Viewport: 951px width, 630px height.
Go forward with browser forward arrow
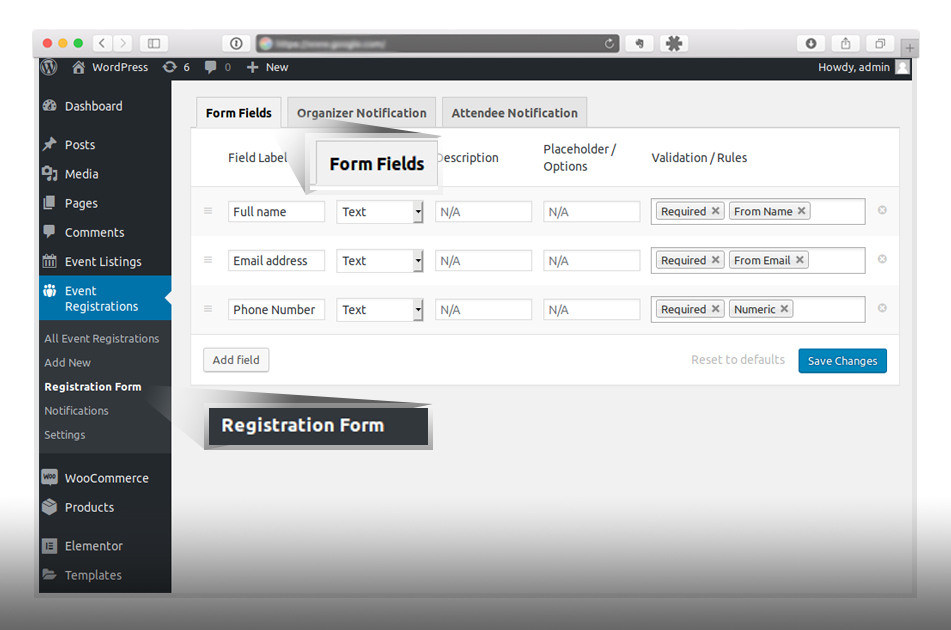tap(123, 43)
